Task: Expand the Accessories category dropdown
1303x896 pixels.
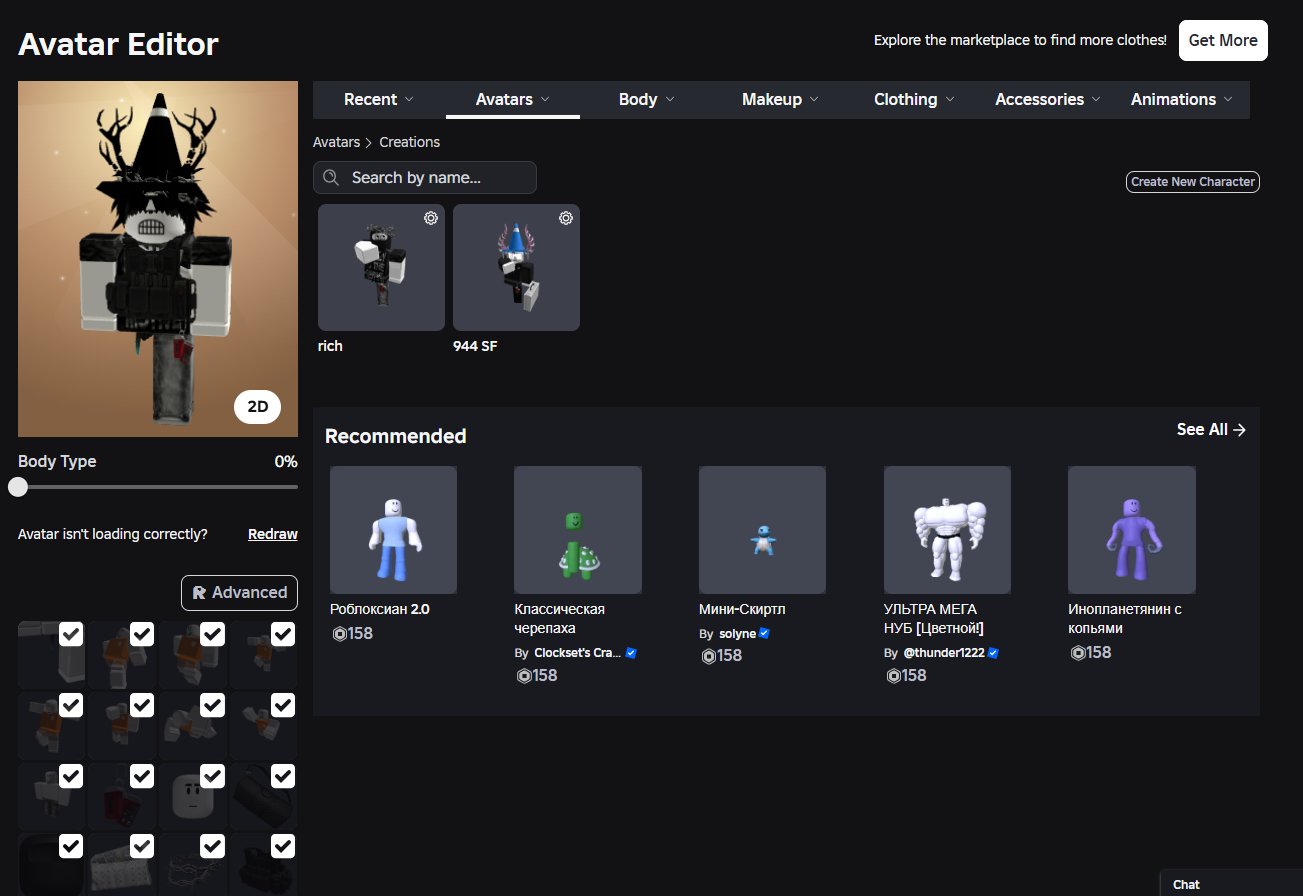Action: (1048, 99)
